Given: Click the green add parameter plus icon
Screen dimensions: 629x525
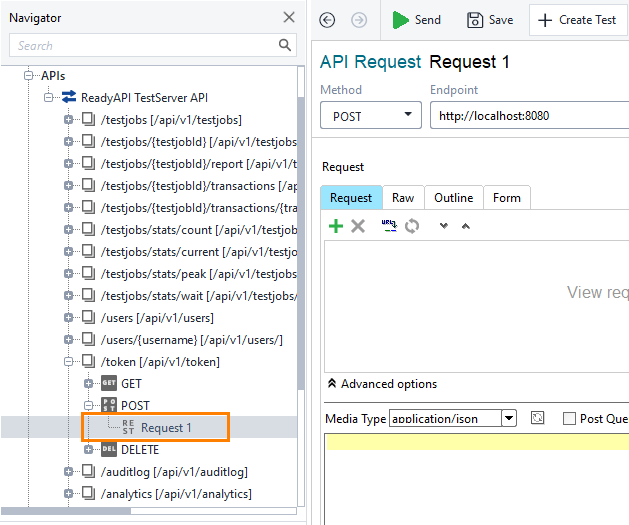Looking at the screenshot, I should 336,226.
